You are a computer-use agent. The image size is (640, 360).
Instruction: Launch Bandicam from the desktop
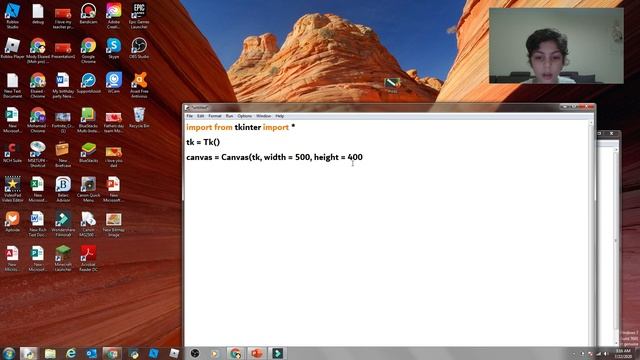[x=88, y=14]
